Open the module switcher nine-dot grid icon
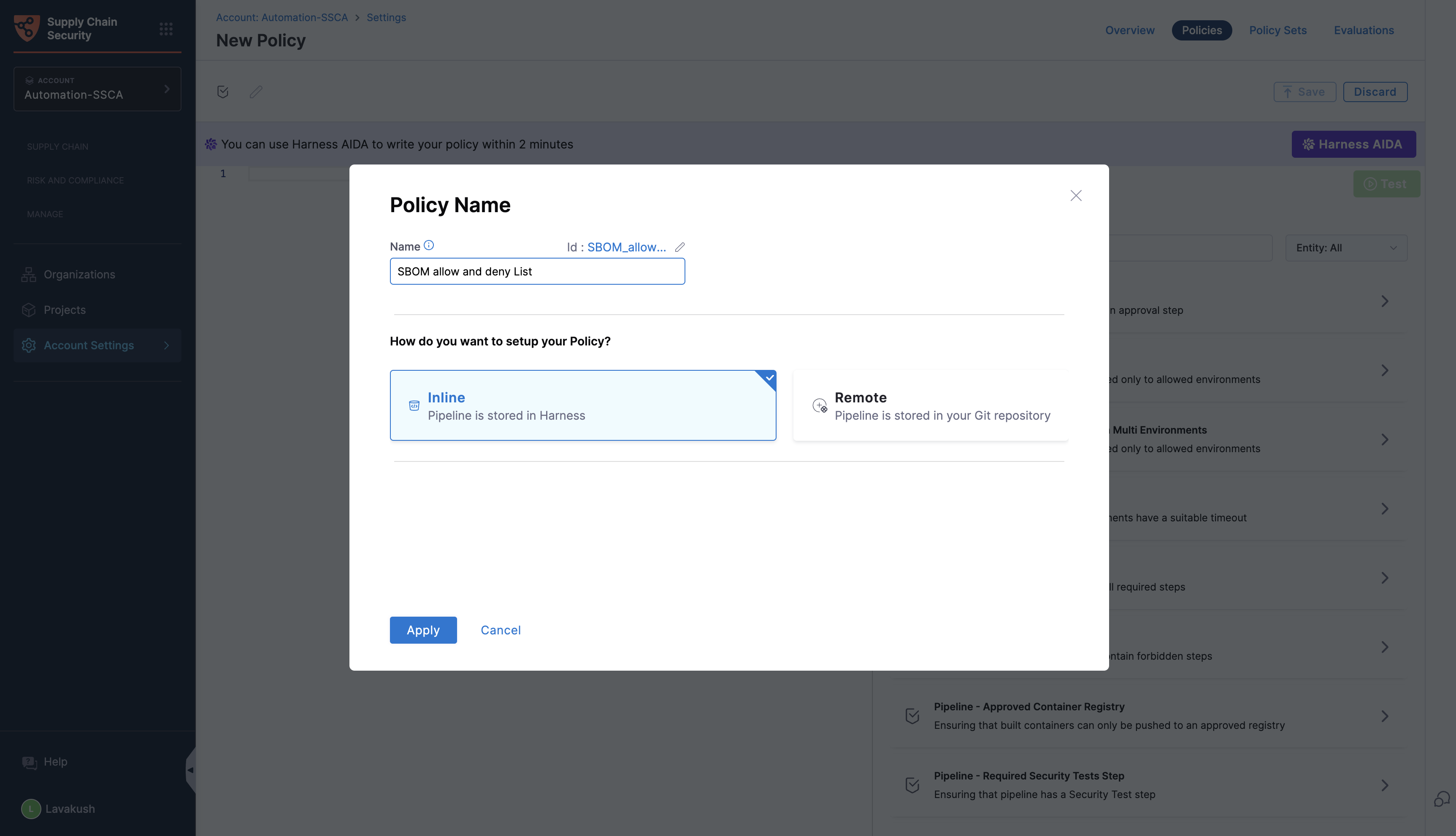The width and height of the screenshot is (1456, 836). pos(166,28)
